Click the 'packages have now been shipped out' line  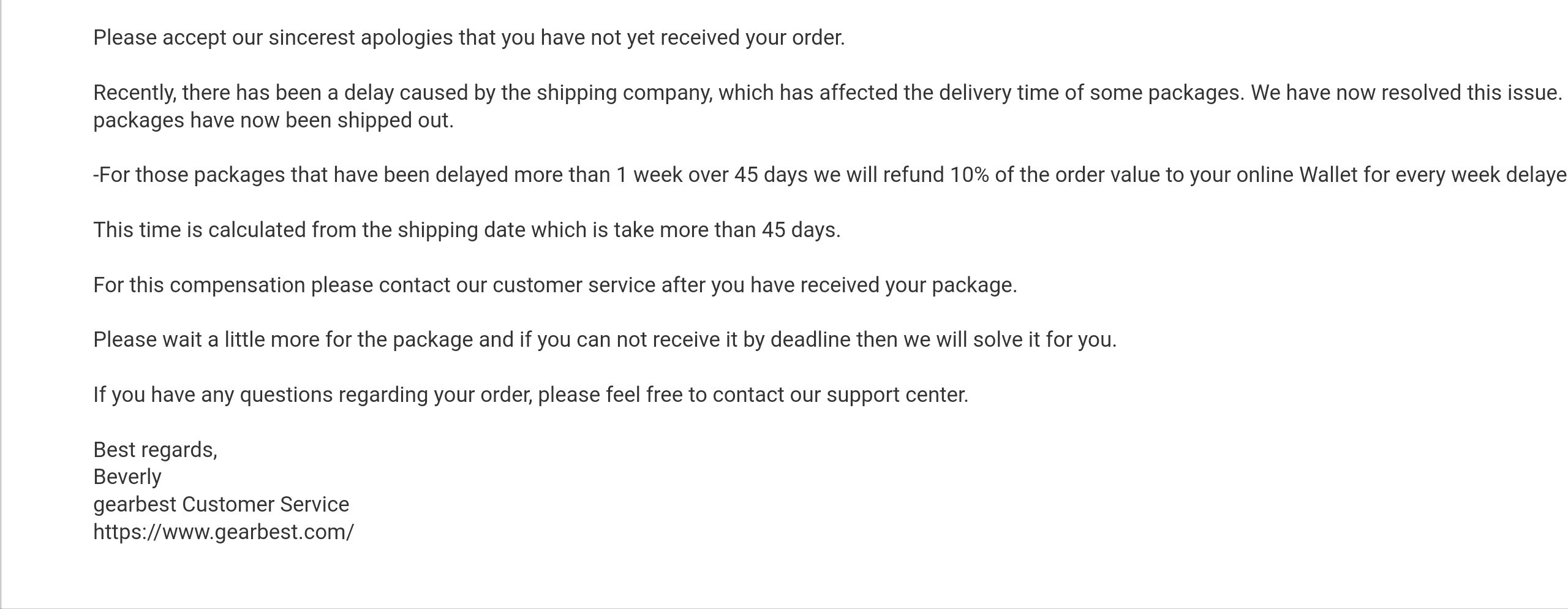273,121
